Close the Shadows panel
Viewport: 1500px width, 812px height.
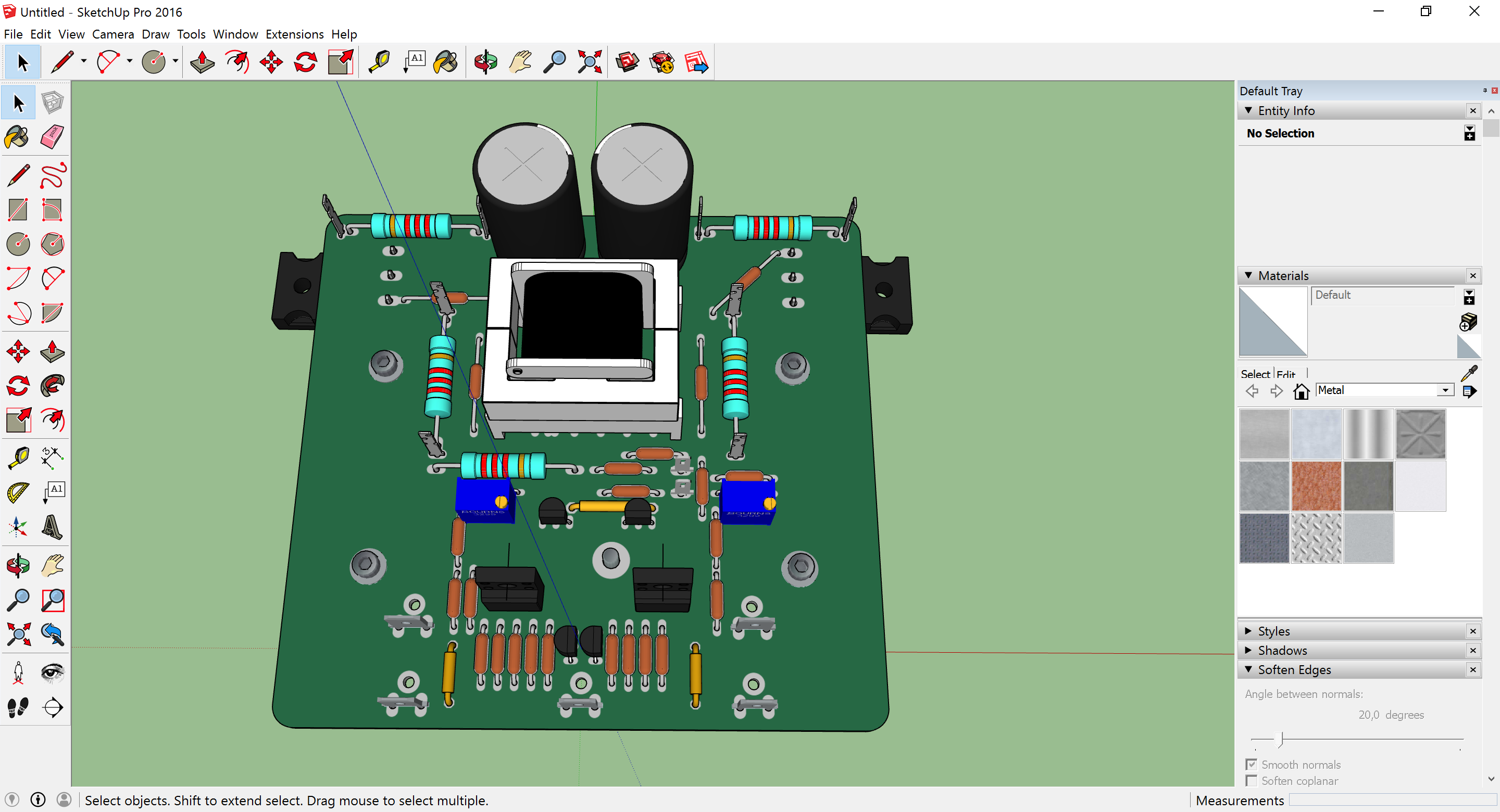pyautogui.click(x=1473, y=650)
